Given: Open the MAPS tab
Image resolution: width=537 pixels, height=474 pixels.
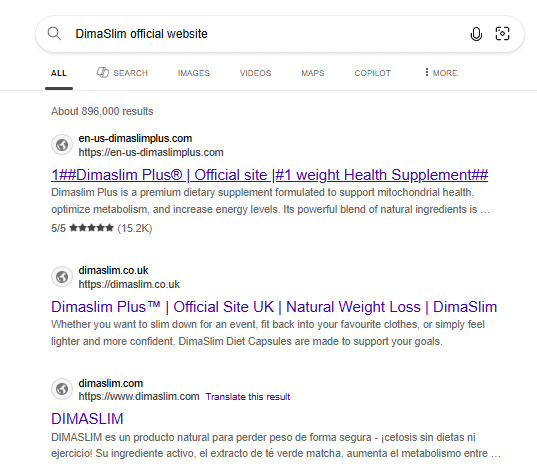Looking at the screenshot, I should click(x=313, y=73).
